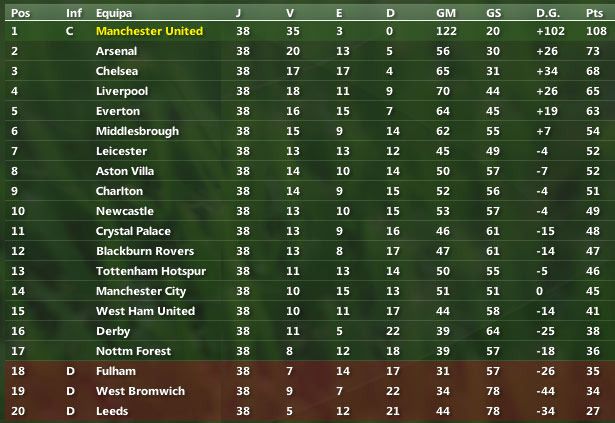Click the Manchester United team name

tap(150, 31)
